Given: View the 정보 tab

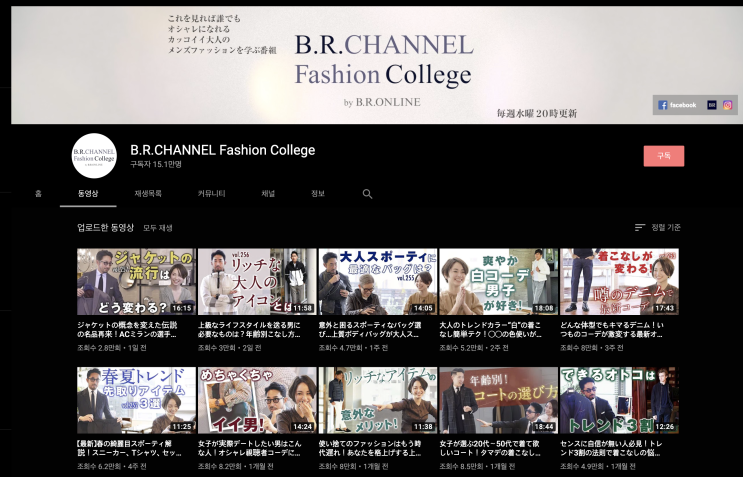Looking at the screenshot, I should [x=317, y=193].
